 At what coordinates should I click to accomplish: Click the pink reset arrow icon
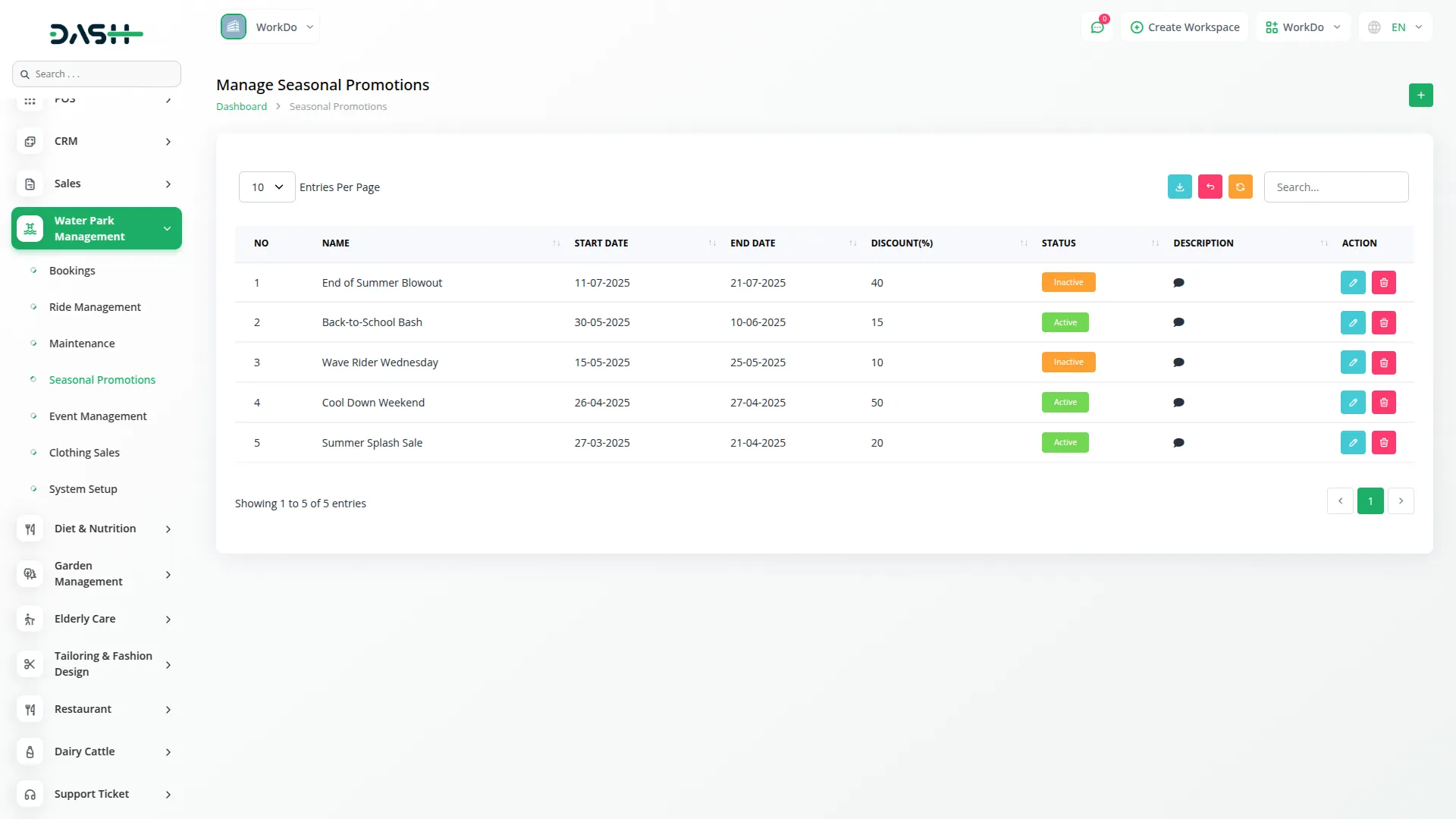tap(1210, 187)
